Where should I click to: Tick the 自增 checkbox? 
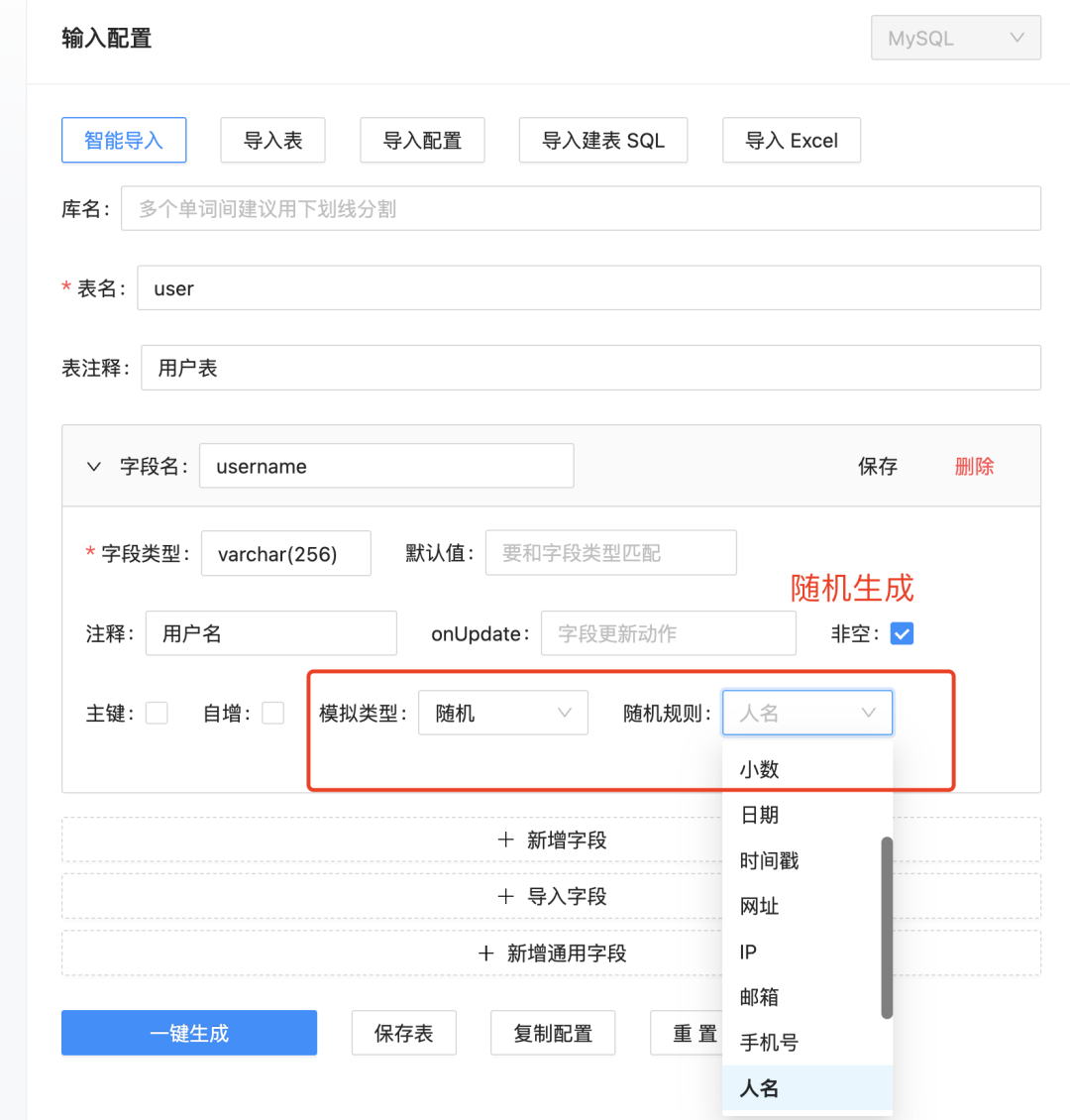click(x=272, y=714)
